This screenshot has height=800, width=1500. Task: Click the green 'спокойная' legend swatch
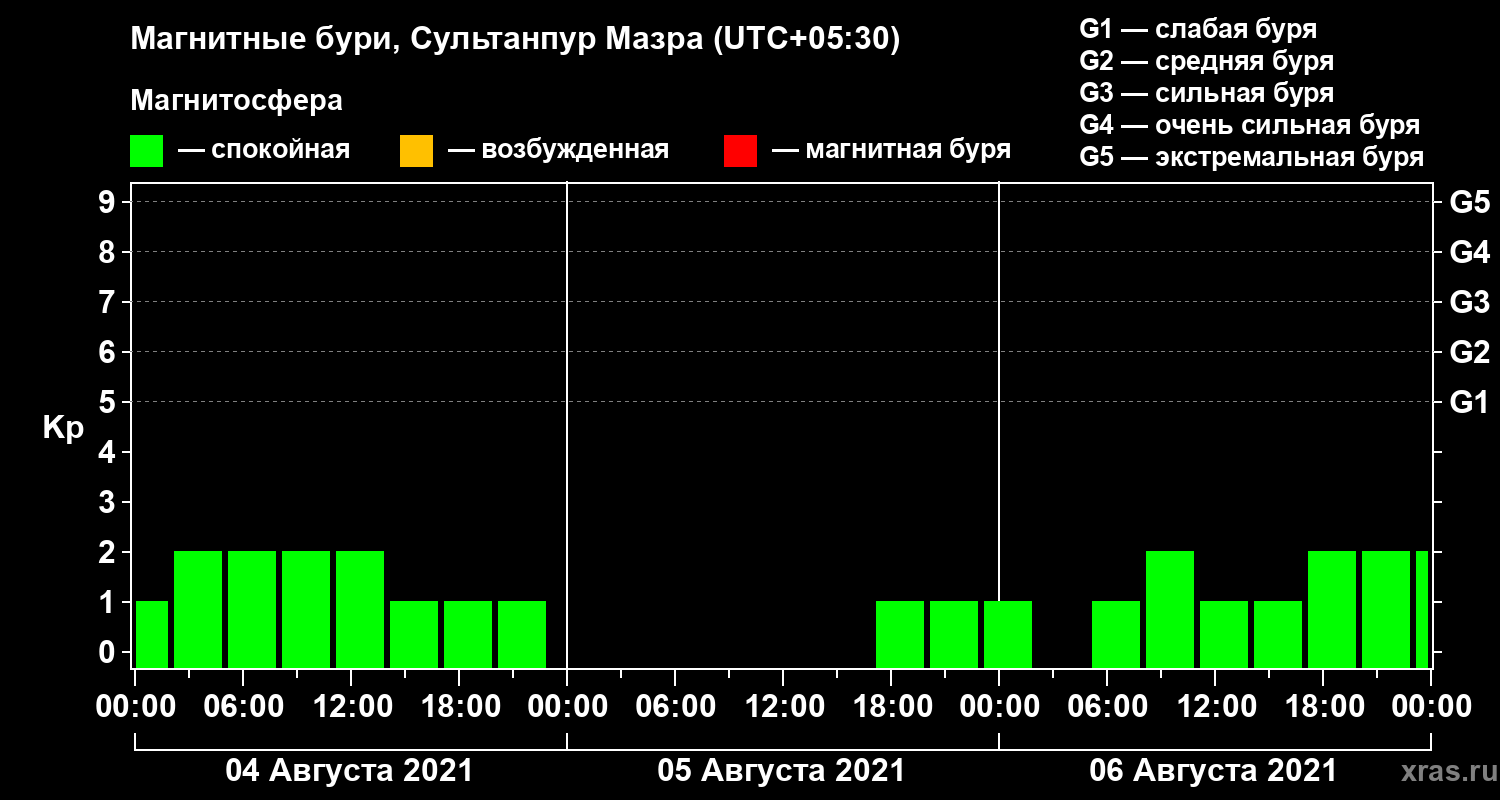[146, 151]
